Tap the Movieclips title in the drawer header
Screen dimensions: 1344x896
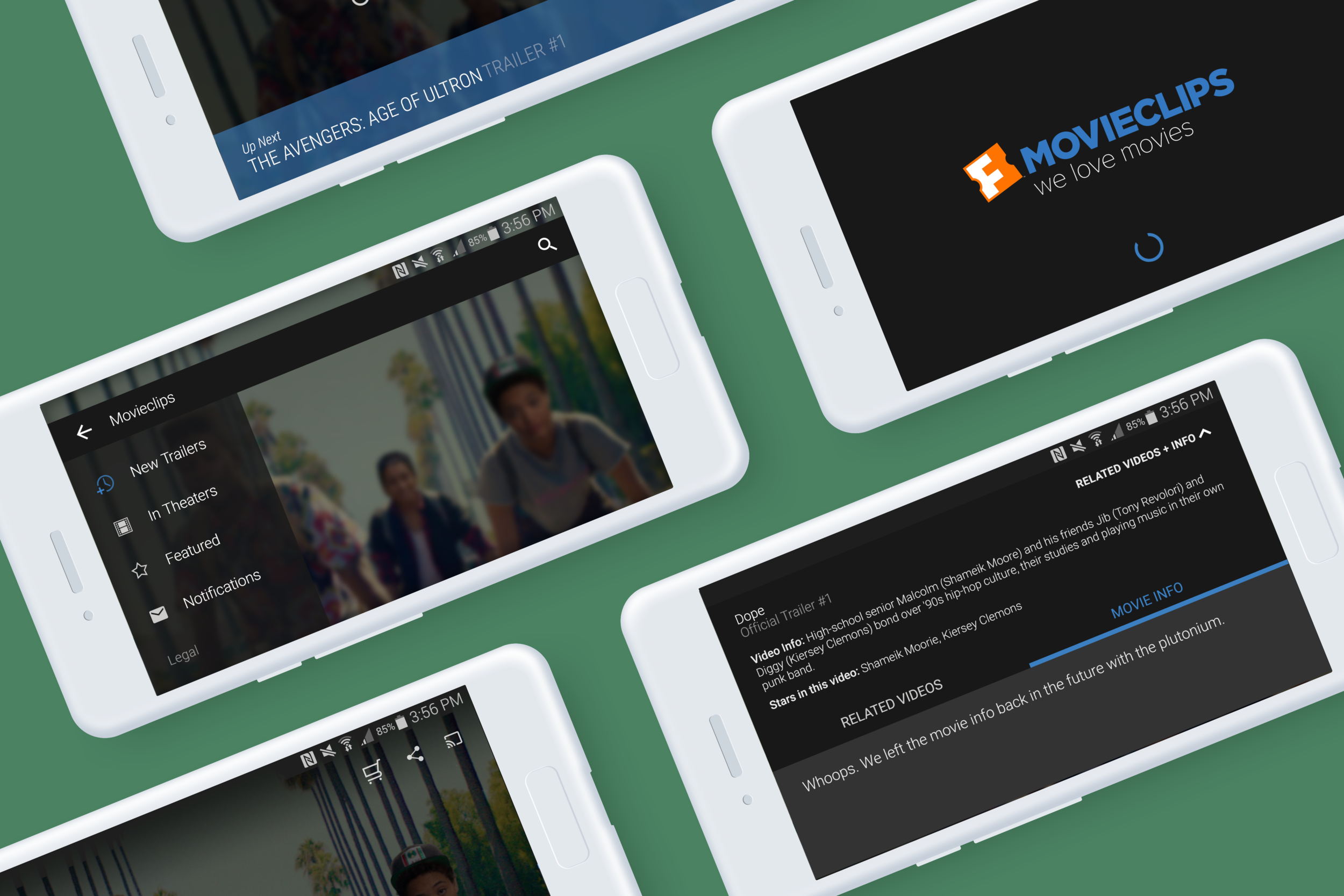[142, 409]
